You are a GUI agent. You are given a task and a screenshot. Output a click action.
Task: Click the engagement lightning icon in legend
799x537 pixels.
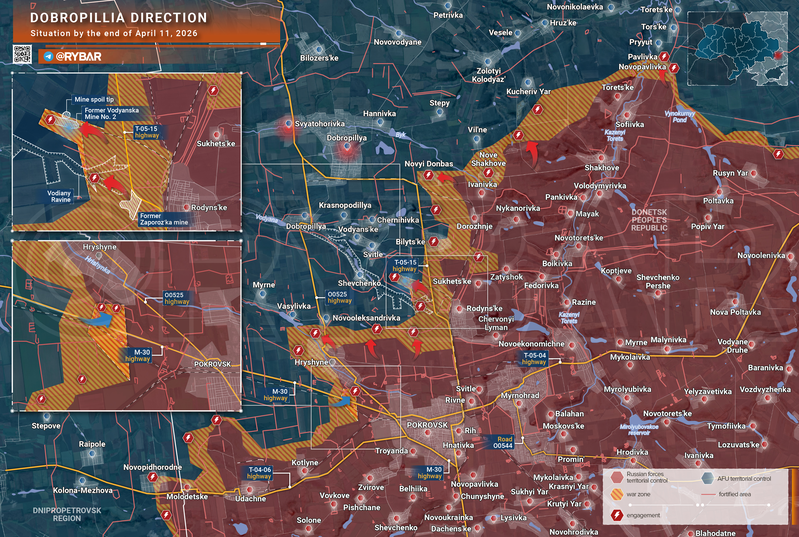click(x=617, y=515)
